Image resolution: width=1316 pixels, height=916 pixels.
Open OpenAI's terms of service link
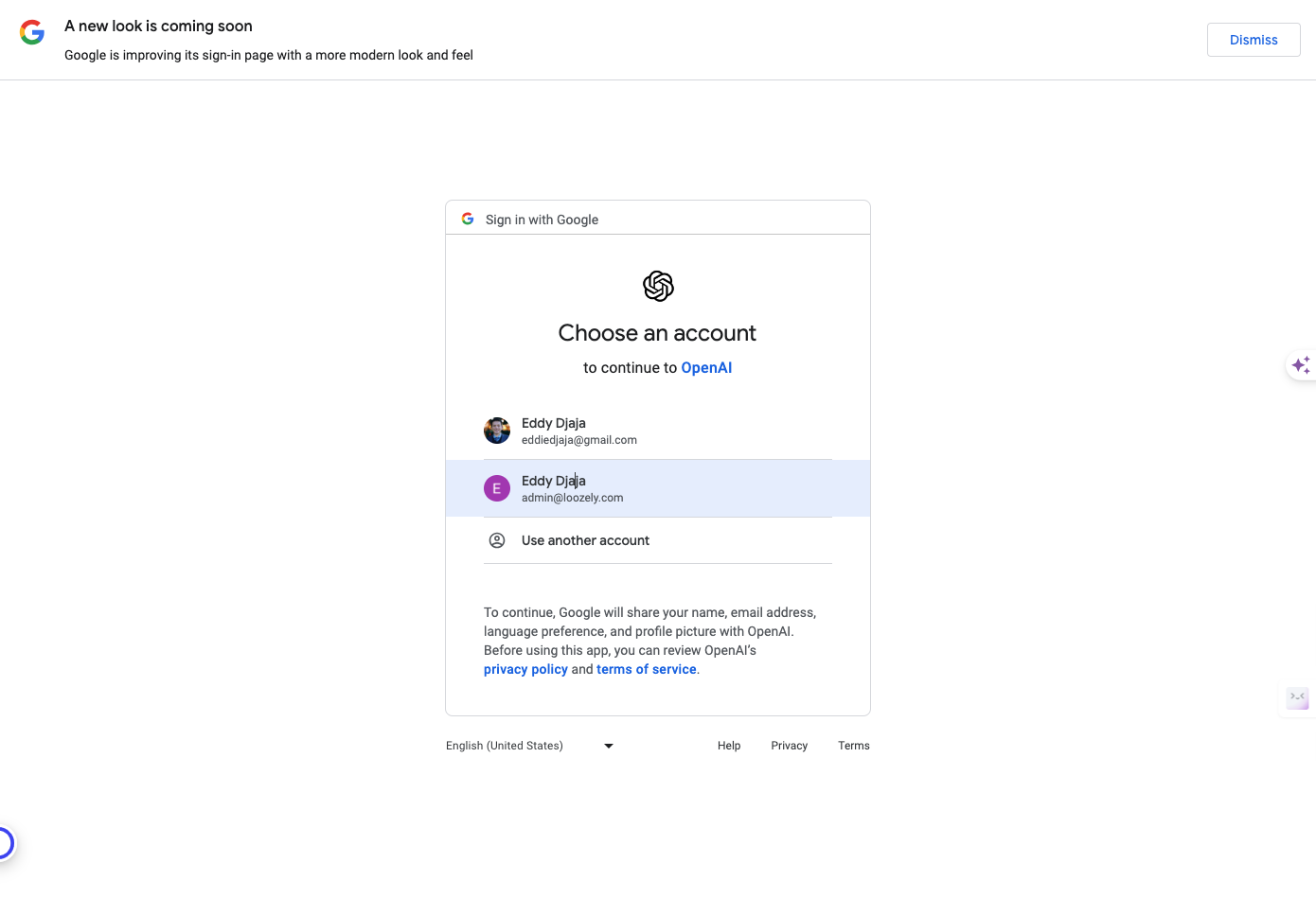(x=647, y=669)
